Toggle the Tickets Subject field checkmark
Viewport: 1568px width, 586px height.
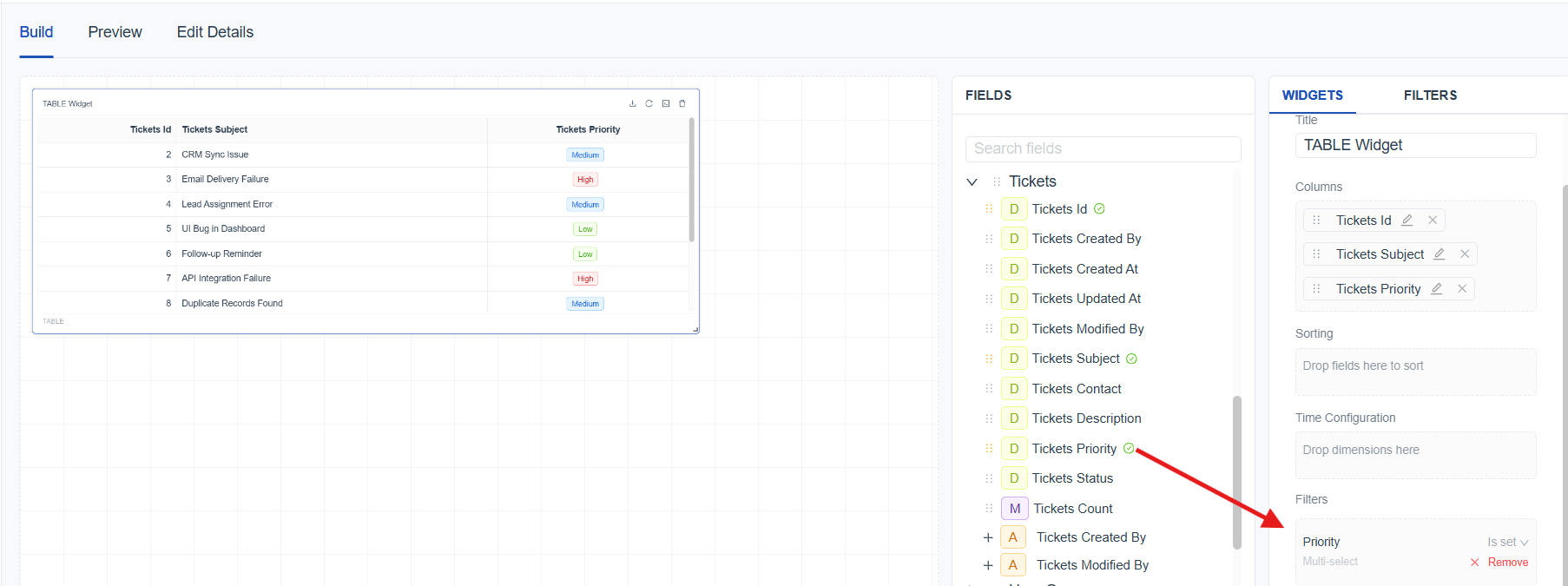[x=1131, y=359]
